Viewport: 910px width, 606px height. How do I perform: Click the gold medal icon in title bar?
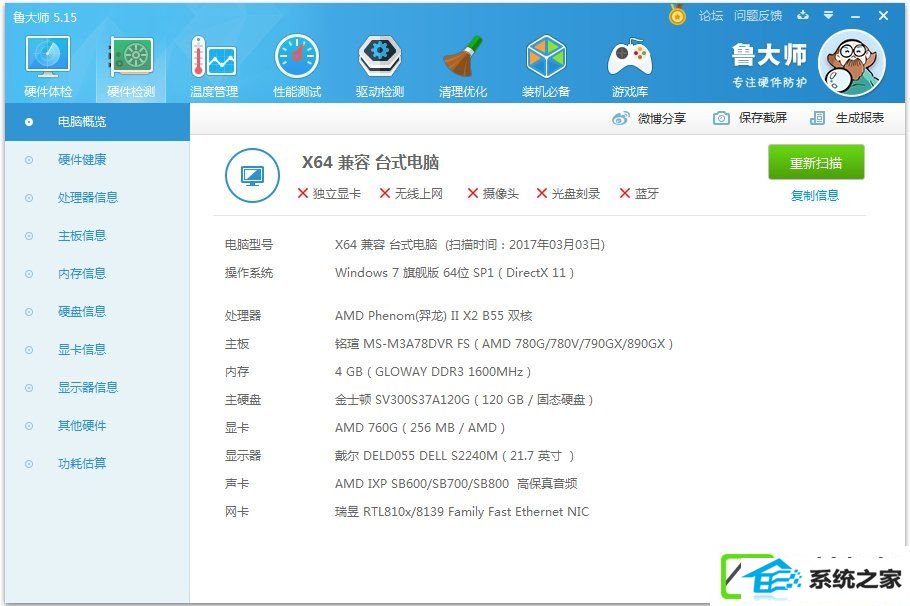[x=677, y=15]
